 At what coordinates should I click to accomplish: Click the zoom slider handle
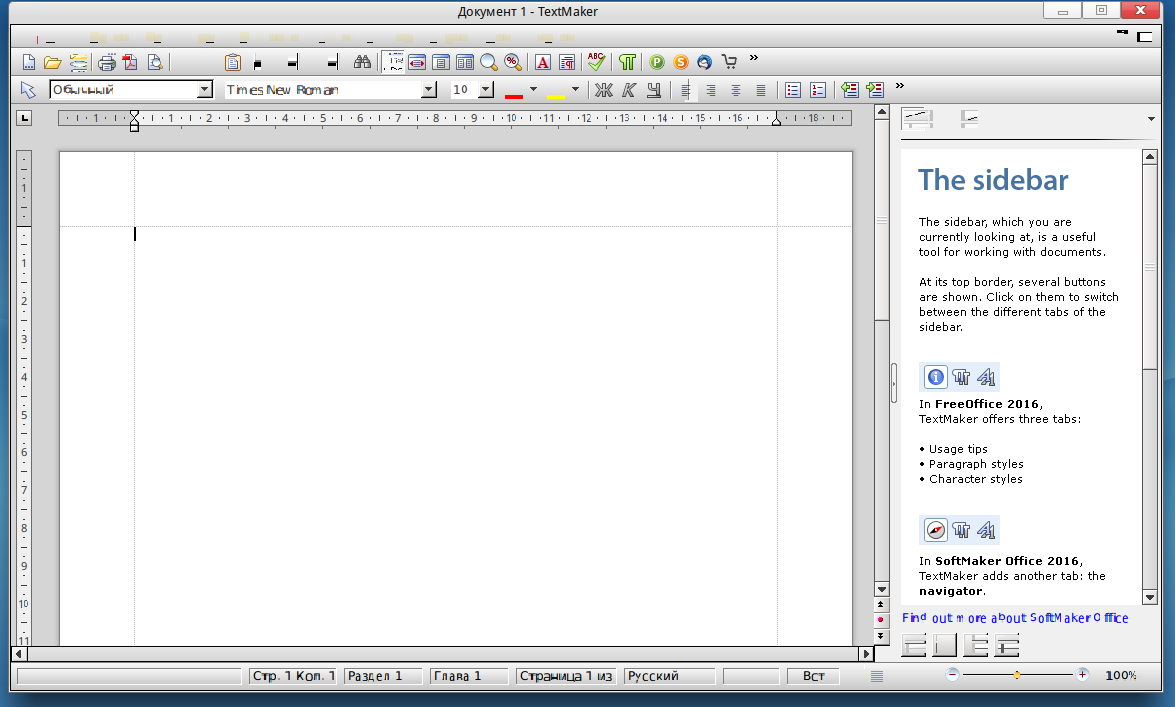[1017, 676]
